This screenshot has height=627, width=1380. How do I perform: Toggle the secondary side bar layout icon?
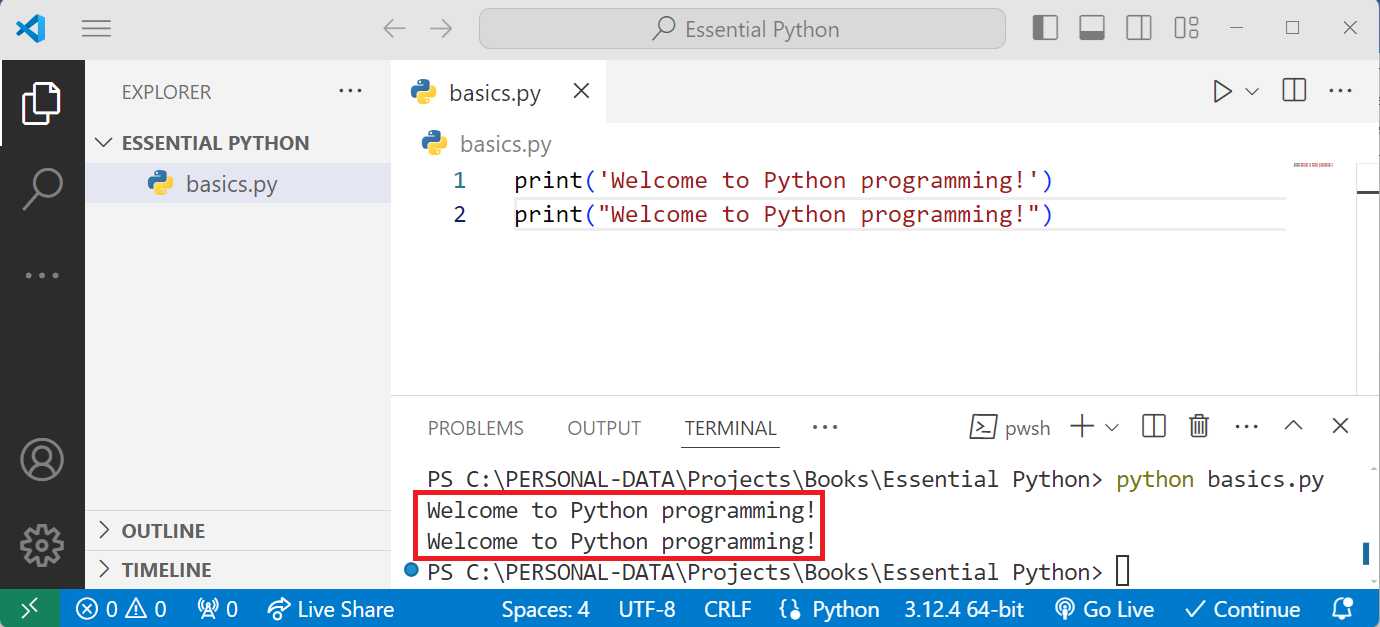pos(1139,28)
